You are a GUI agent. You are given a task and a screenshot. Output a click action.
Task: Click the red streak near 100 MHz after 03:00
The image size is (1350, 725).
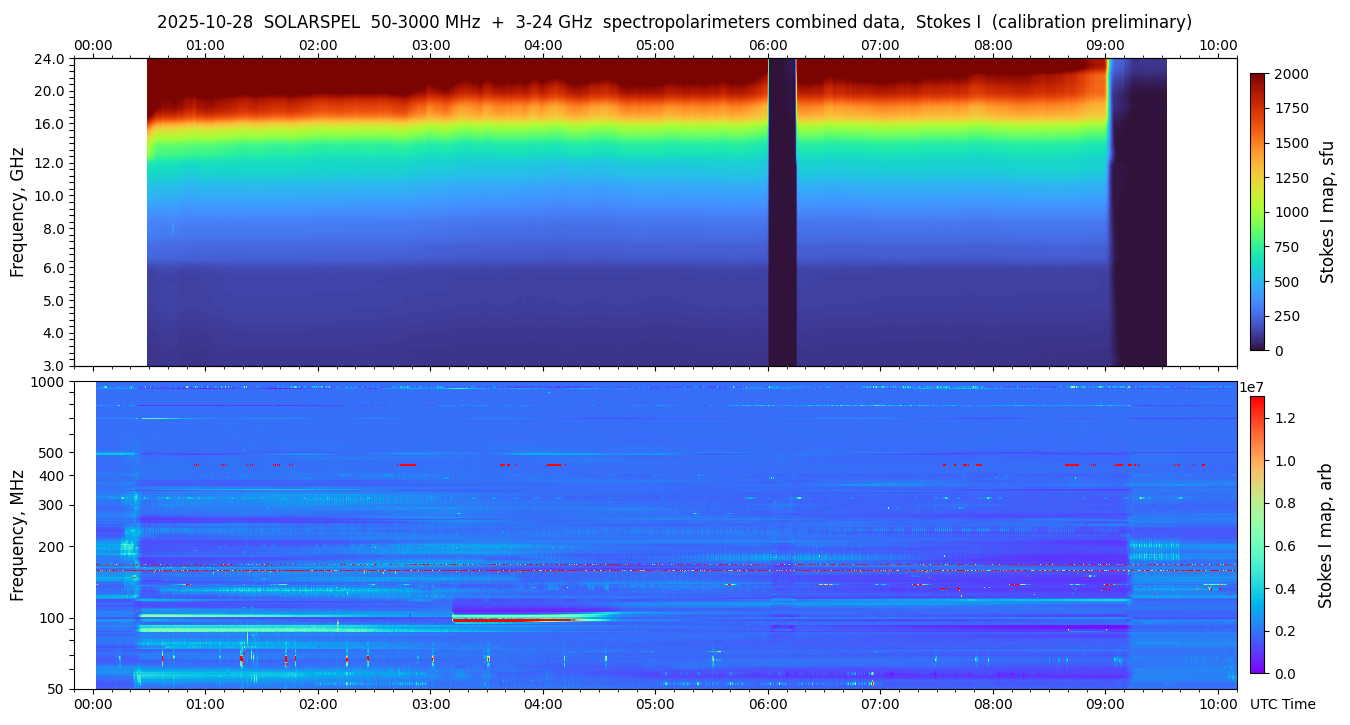click(x=510, y=620)
